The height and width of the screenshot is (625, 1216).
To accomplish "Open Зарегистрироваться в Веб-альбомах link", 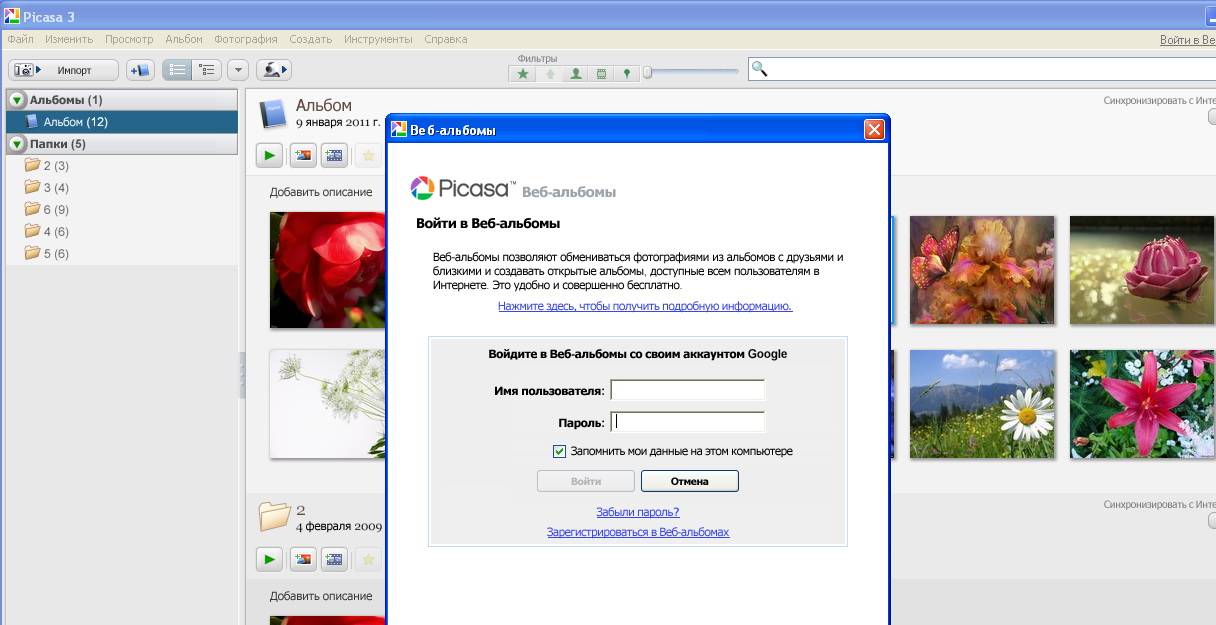I will [x=638, y=532].
